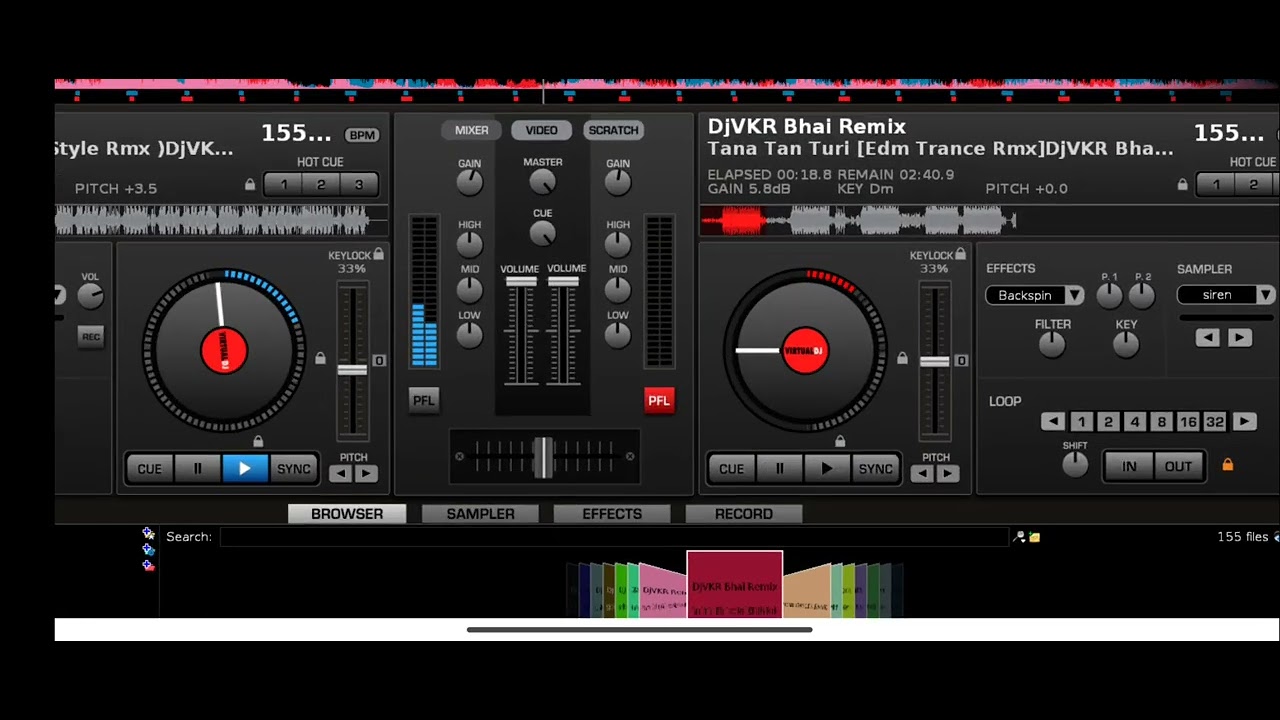Switch to the SCRATCH panel

click(613, 130)
